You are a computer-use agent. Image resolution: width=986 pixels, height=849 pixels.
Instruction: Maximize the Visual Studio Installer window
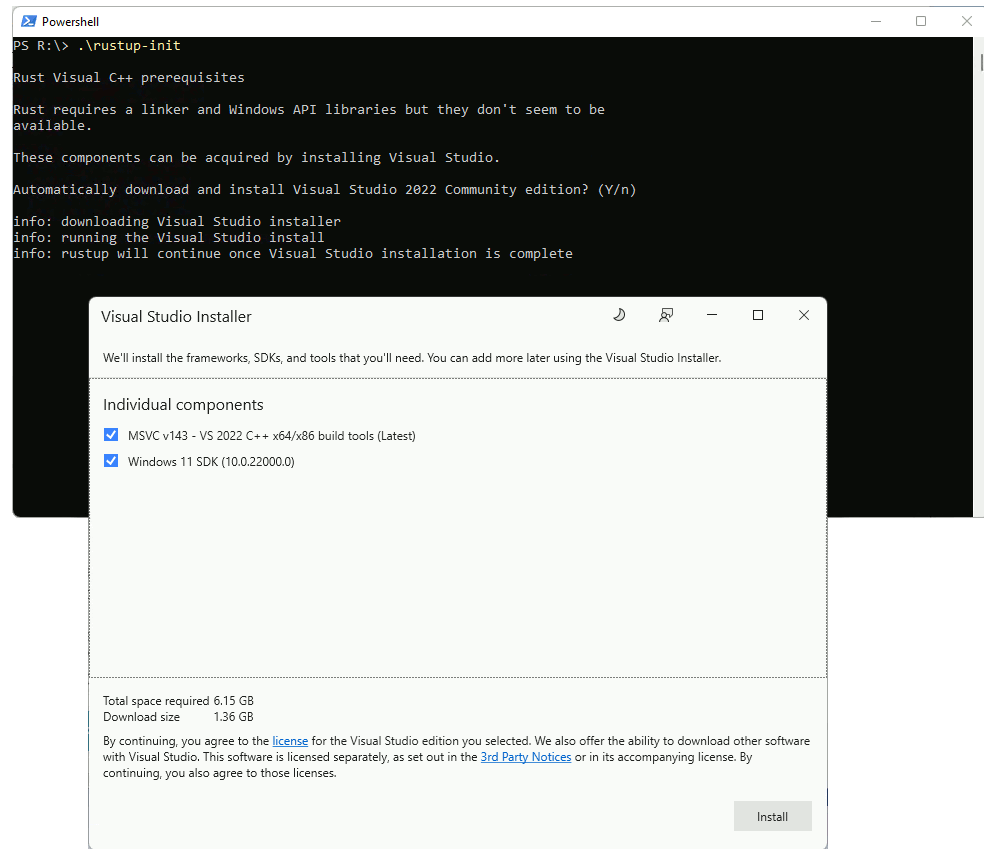point(758,315)
